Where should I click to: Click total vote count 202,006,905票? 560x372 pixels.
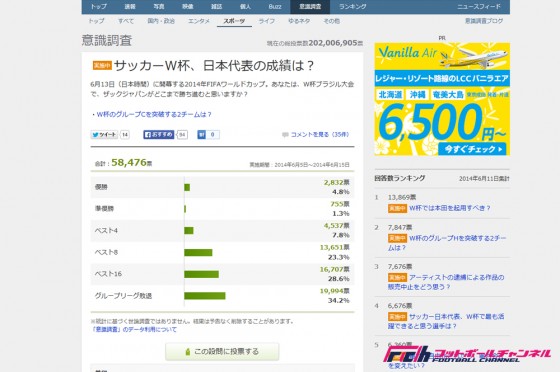336,43
